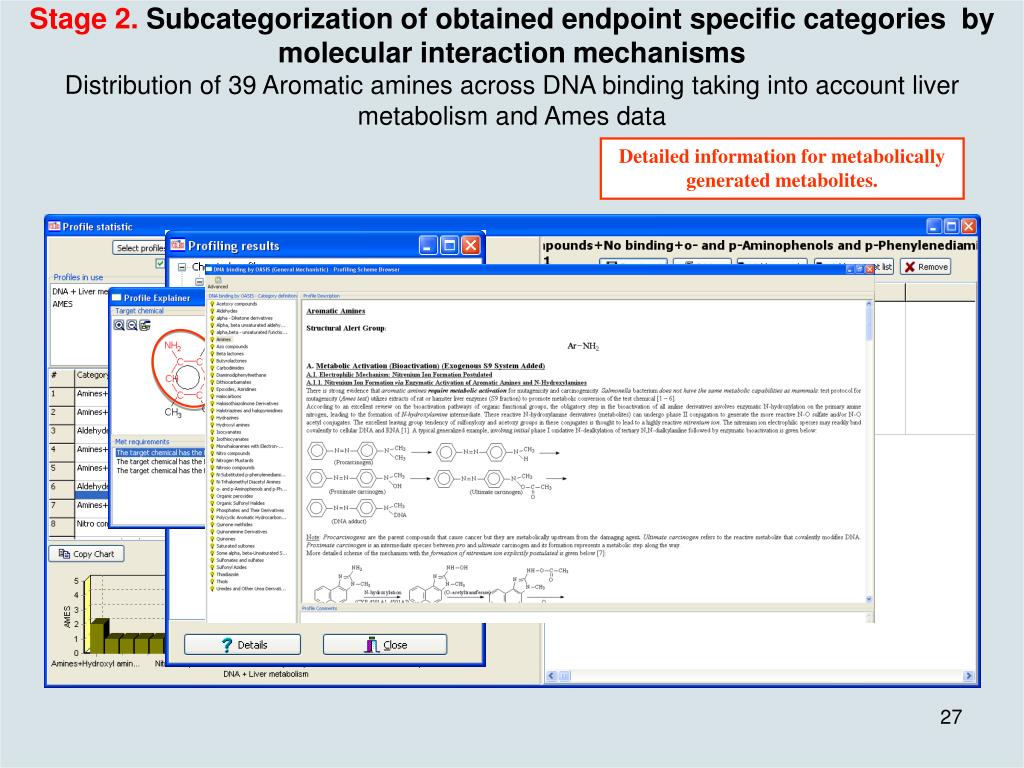
Task: Click the Advanced icon in Profiling Scheme Browser
Action: tap(218, 281)
